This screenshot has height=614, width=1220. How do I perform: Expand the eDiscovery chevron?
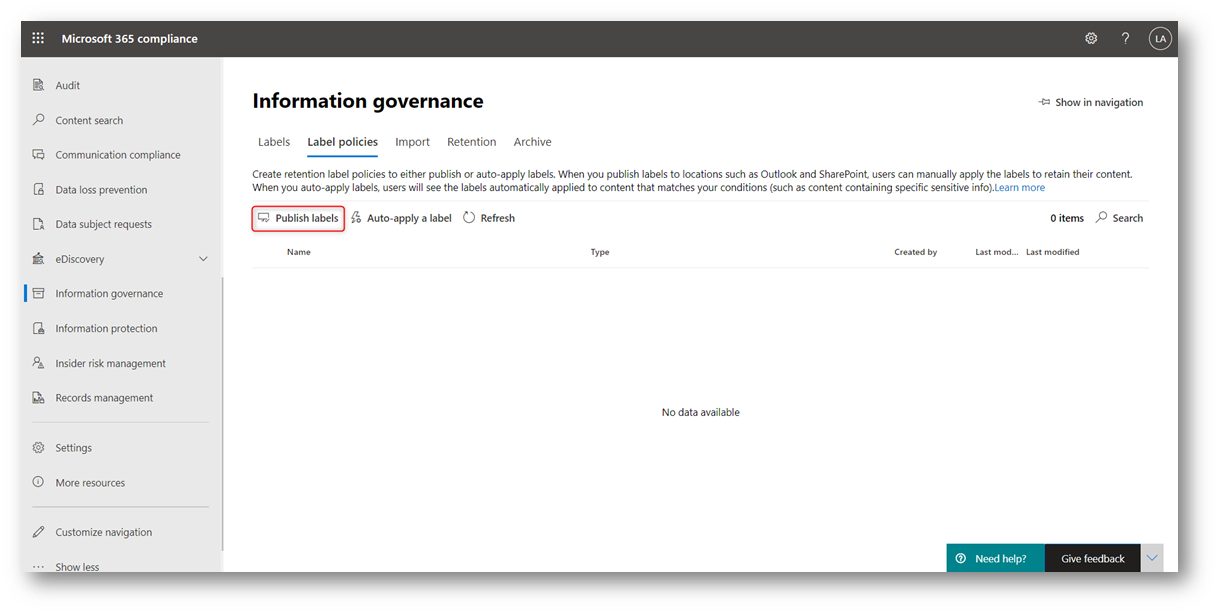coord(203,259)
